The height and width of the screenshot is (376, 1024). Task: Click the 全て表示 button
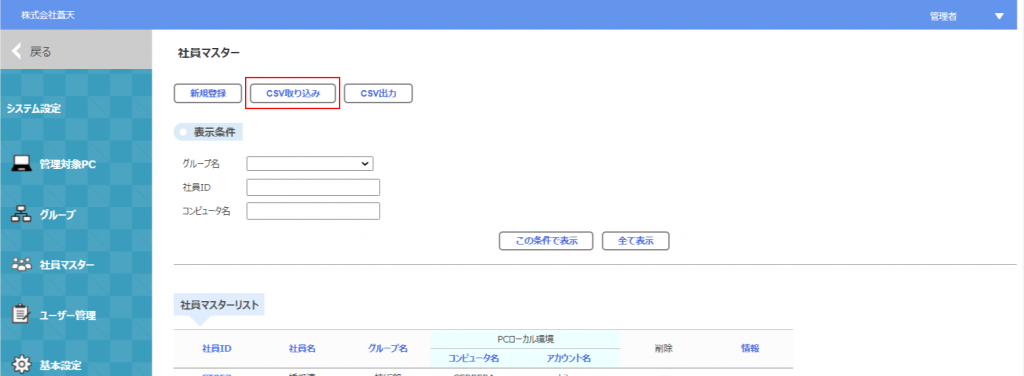(635, 240)
